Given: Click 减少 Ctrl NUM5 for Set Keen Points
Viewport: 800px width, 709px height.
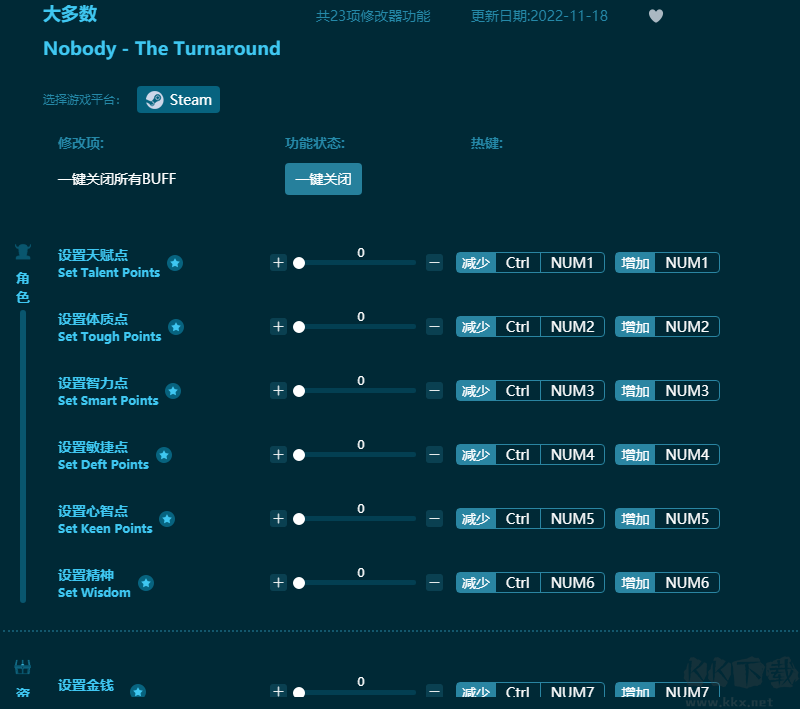Looking at the screenshot, I should click(x=530, y=518).
